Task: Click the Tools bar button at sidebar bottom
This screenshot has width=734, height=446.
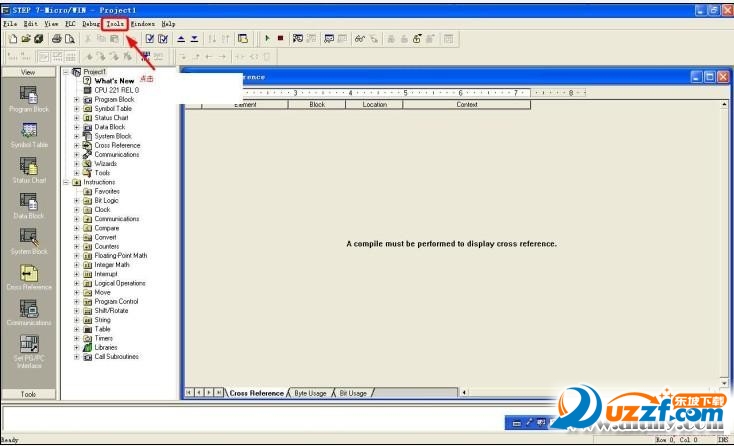Action: pyautogui.click(x=28, y=394)
